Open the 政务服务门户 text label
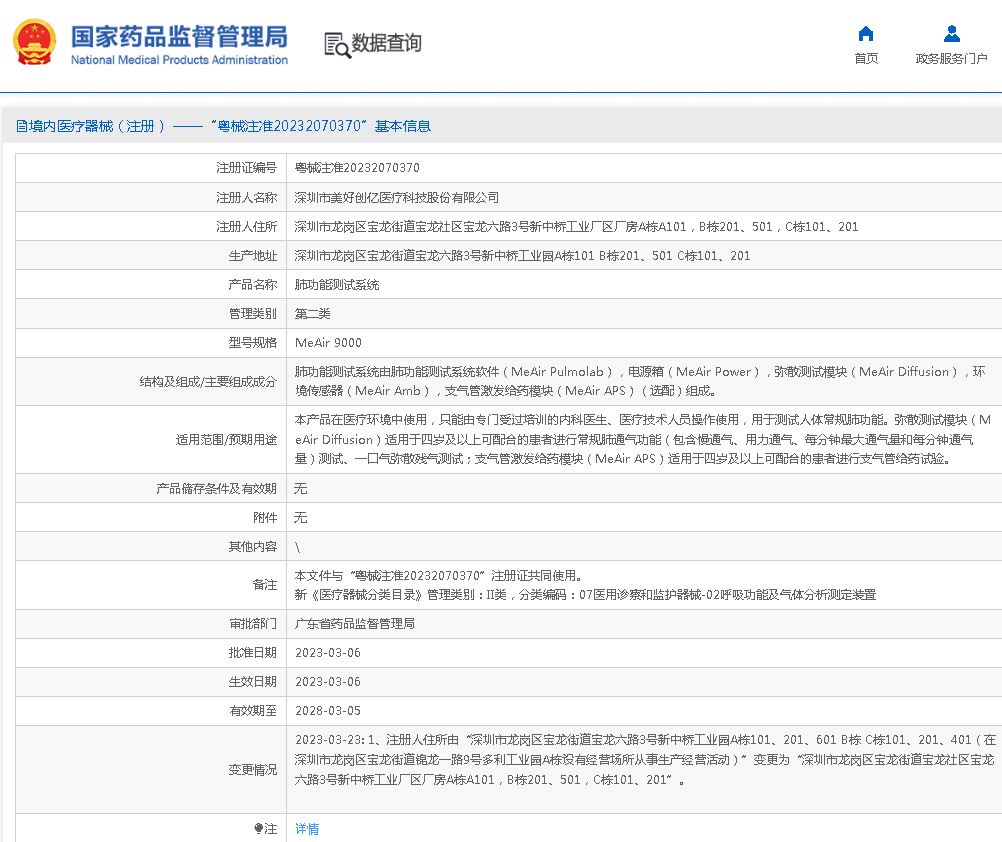The image size is (1002, 842). click(x=951, y=59)
